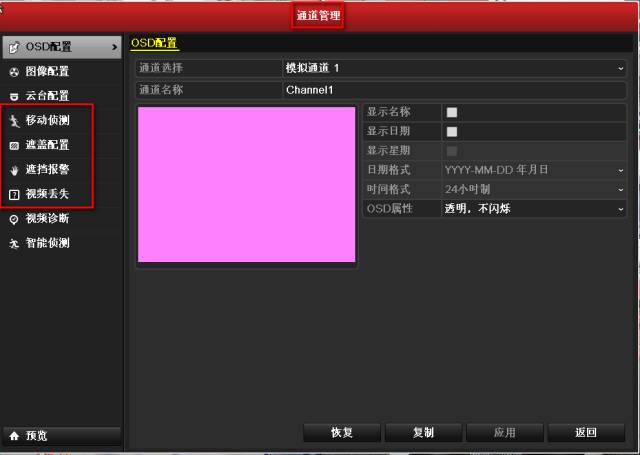Click the 视频丢失 icon in sidebar
Screen dimensions: 640x455
pyautogui.click(x=14, y=194)
